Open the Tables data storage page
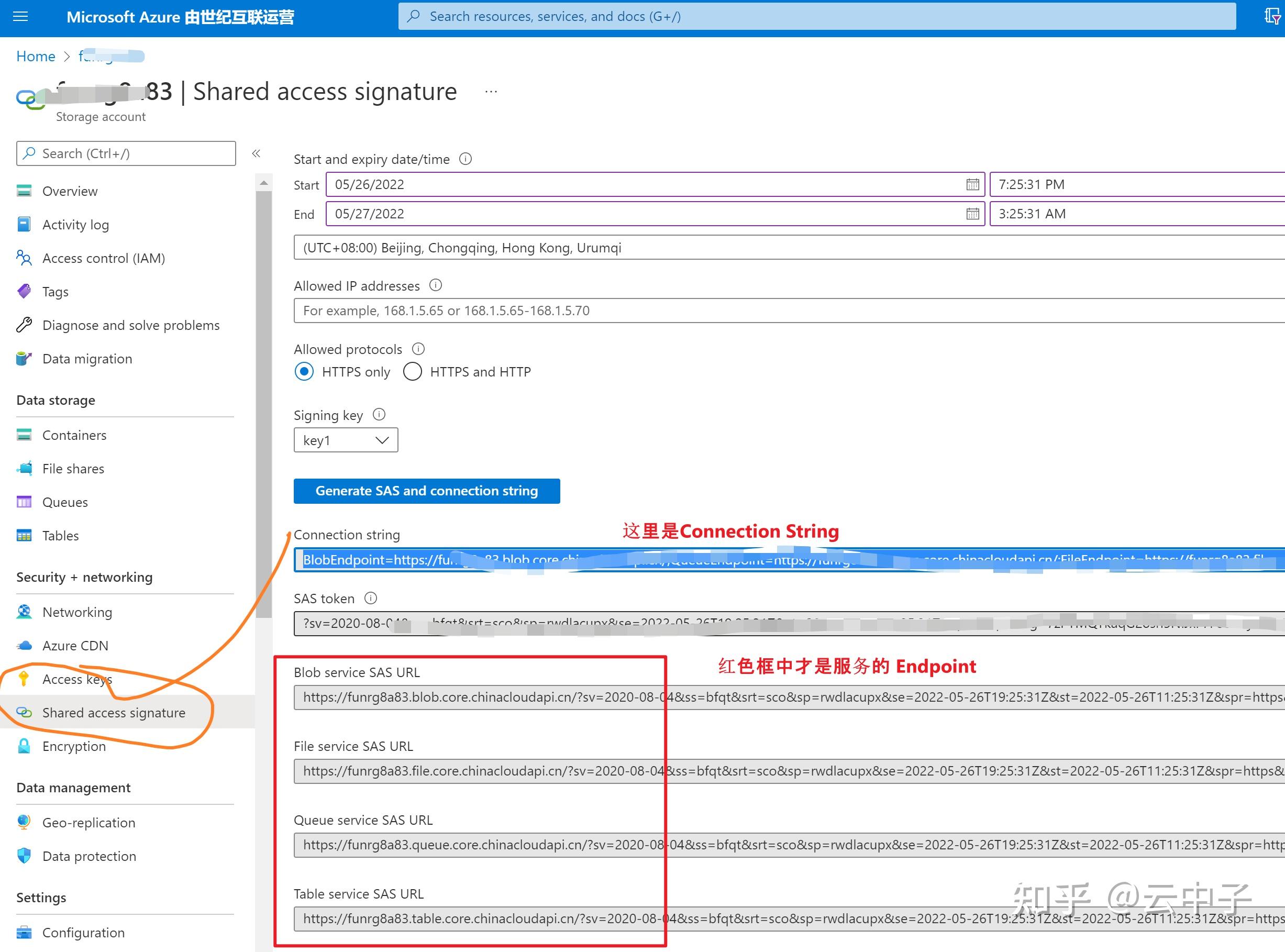The image size is (1285, 952). (61, 535)
